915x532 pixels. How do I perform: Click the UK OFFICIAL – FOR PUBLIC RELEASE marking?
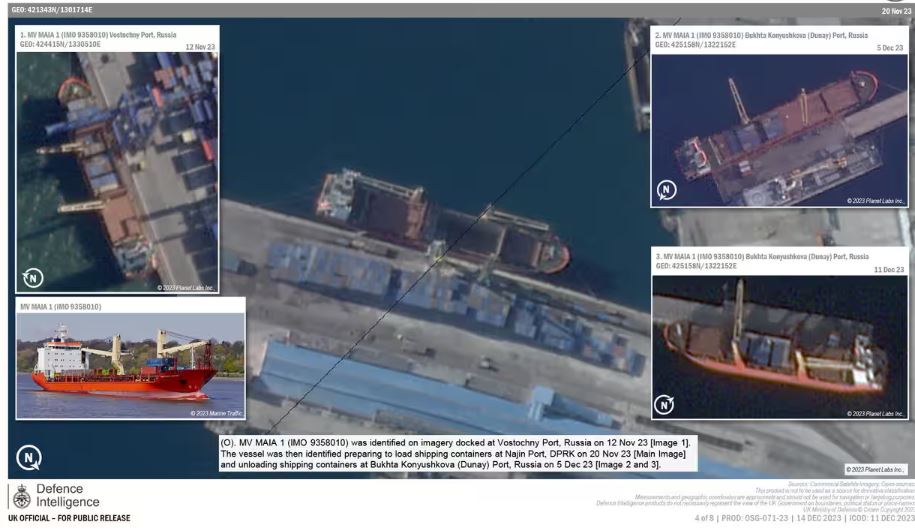(x=66, y=519)
